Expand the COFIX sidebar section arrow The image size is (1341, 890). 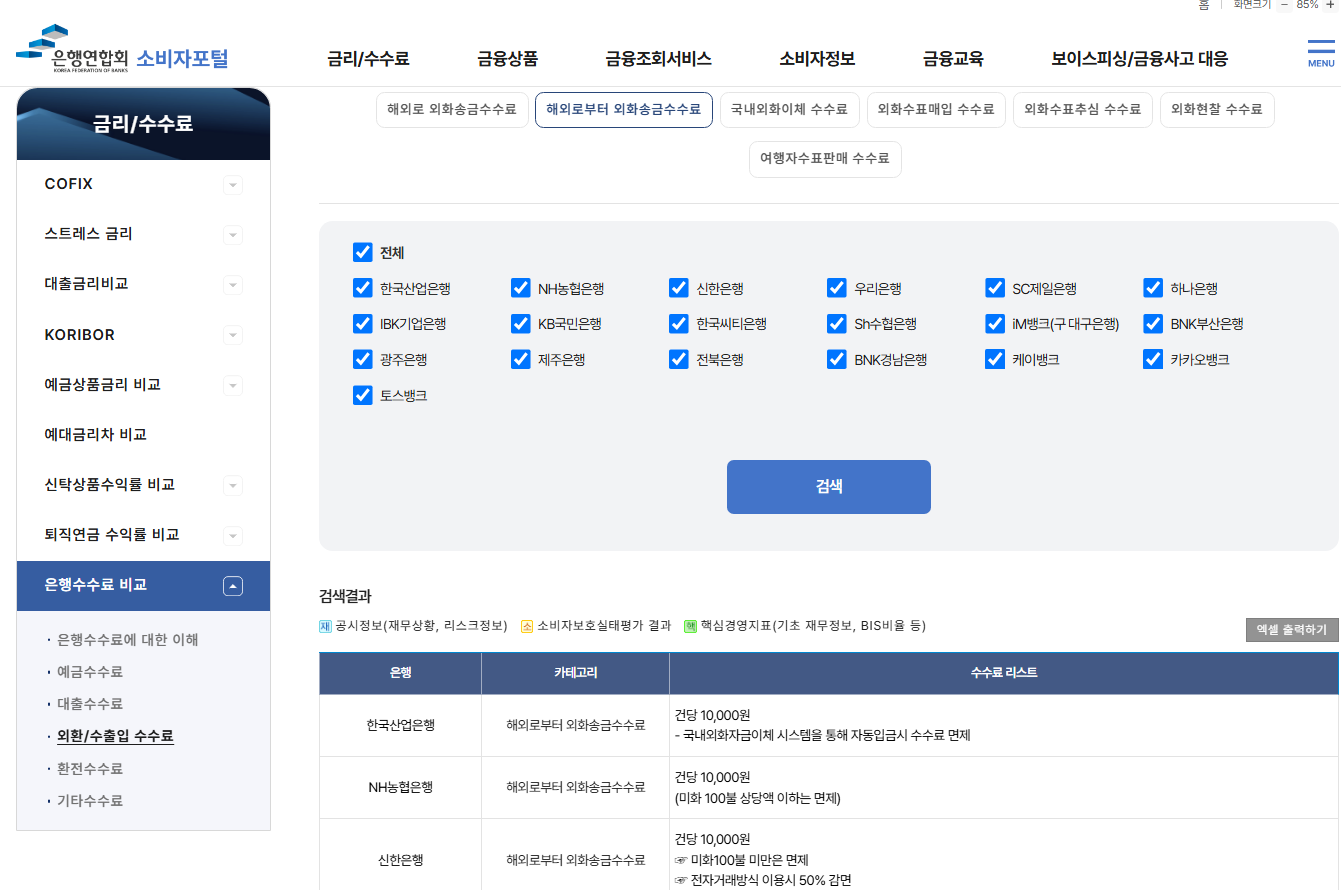coord(233,185)
